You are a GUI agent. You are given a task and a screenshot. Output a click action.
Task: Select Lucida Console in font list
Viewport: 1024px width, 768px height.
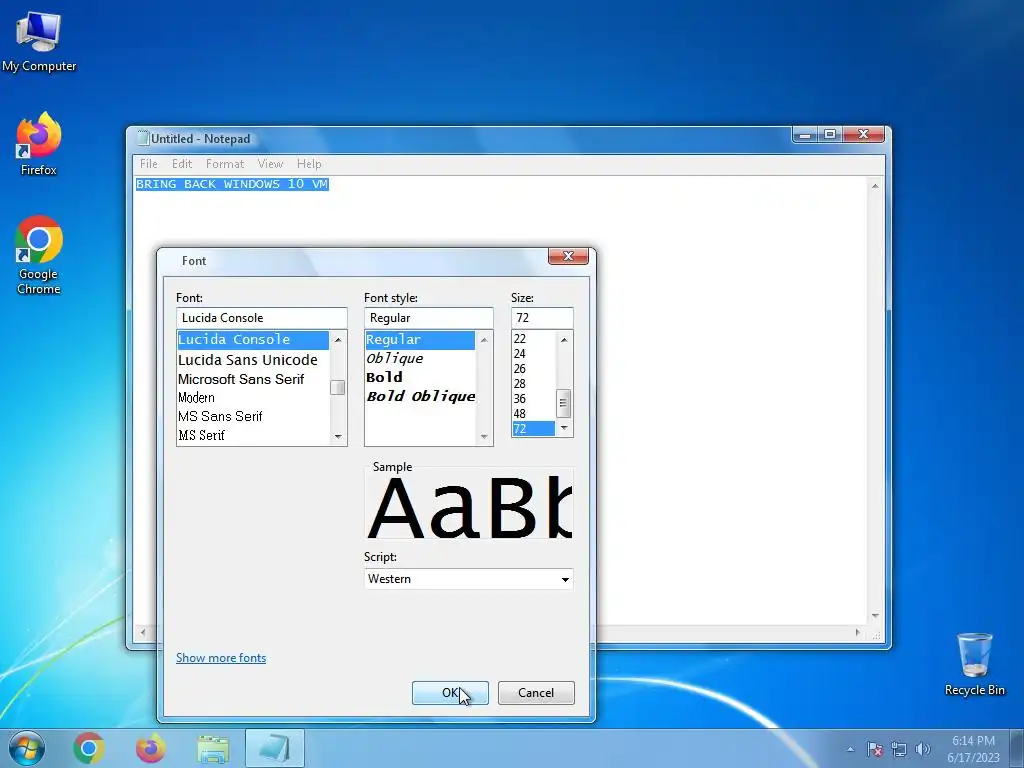click(x=253, y=340)
